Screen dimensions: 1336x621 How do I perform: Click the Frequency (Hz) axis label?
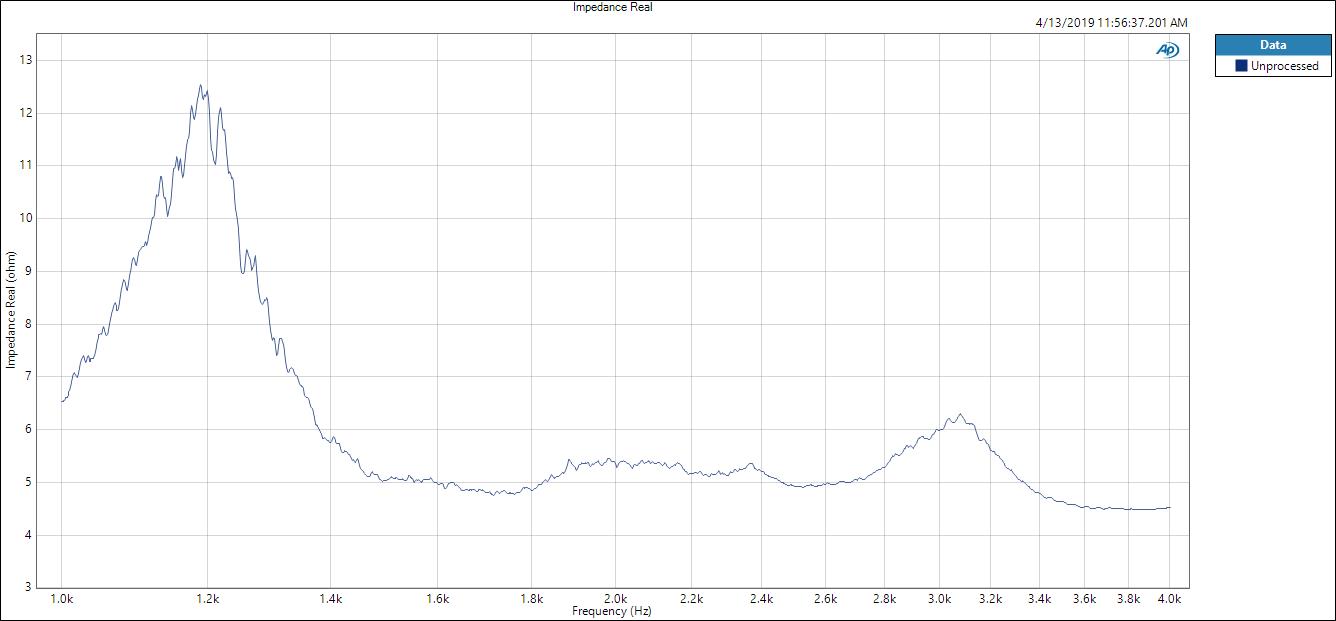point(611,610)
